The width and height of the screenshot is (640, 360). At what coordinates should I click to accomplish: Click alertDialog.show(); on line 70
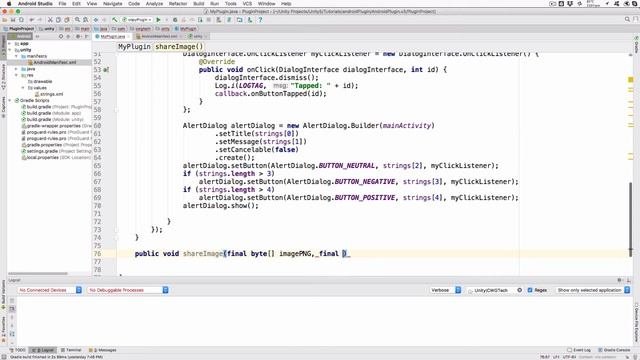click(x=220, y=206)
